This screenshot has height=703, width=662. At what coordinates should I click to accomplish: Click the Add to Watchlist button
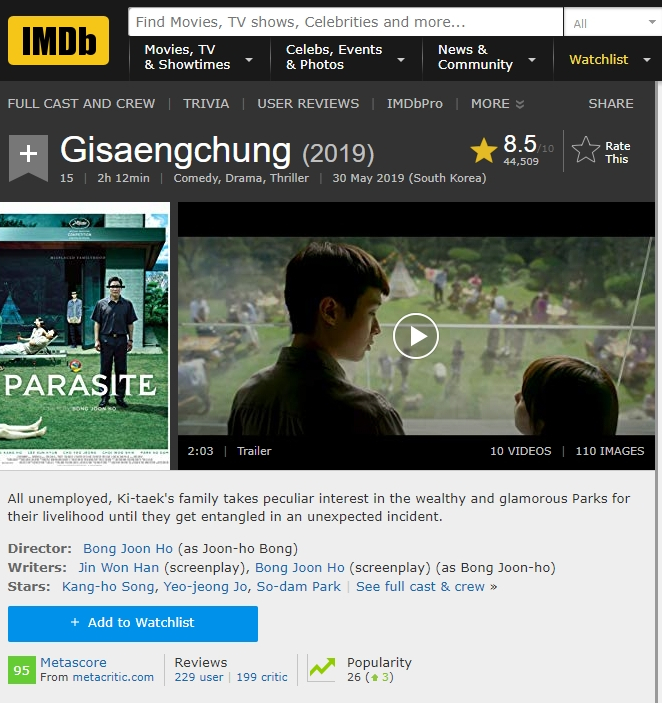tap(133, 624)
